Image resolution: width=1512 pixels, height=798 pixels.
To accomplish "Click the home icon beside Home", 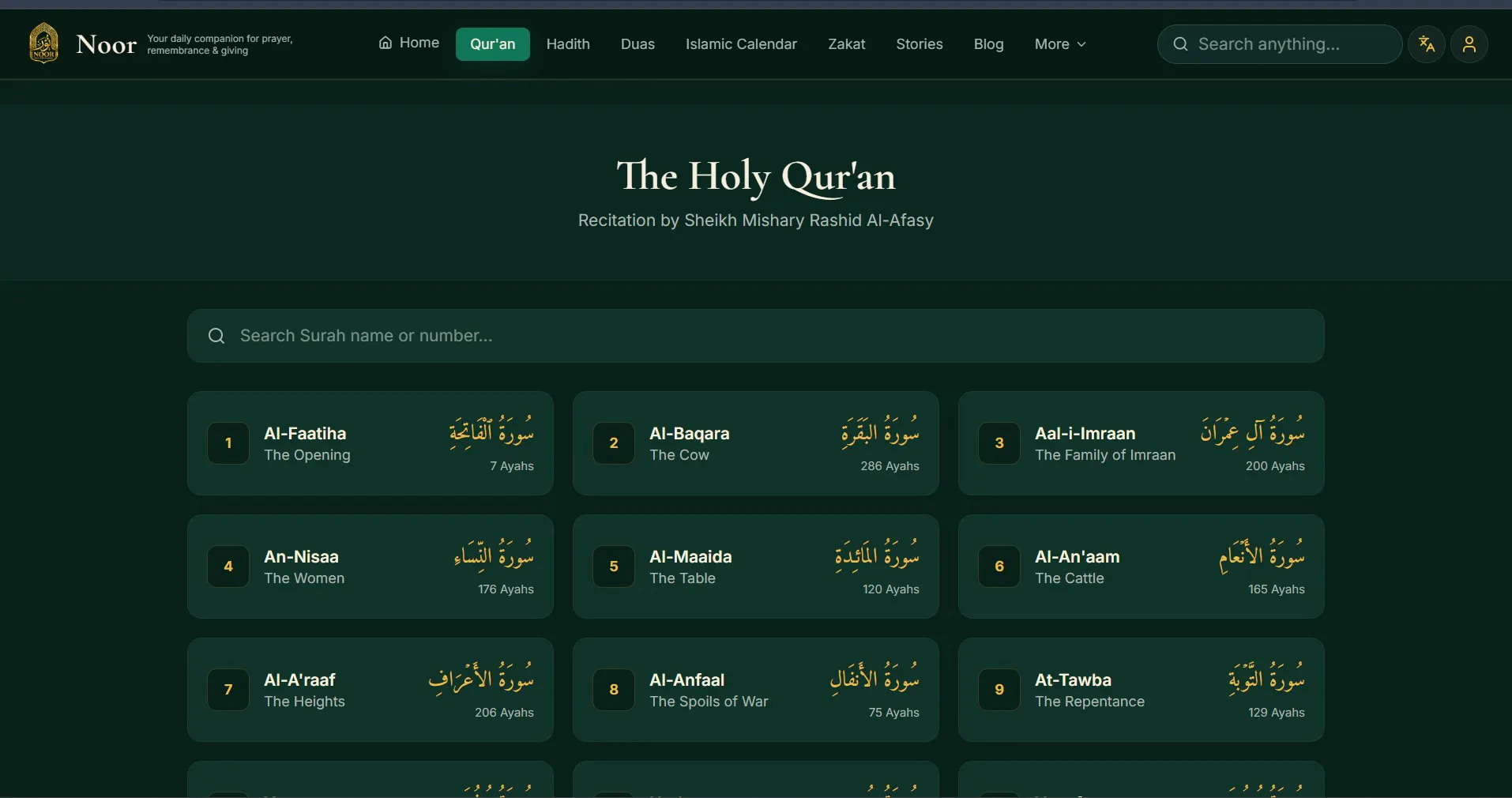I will pyautogui.click(x=386, y=43).
